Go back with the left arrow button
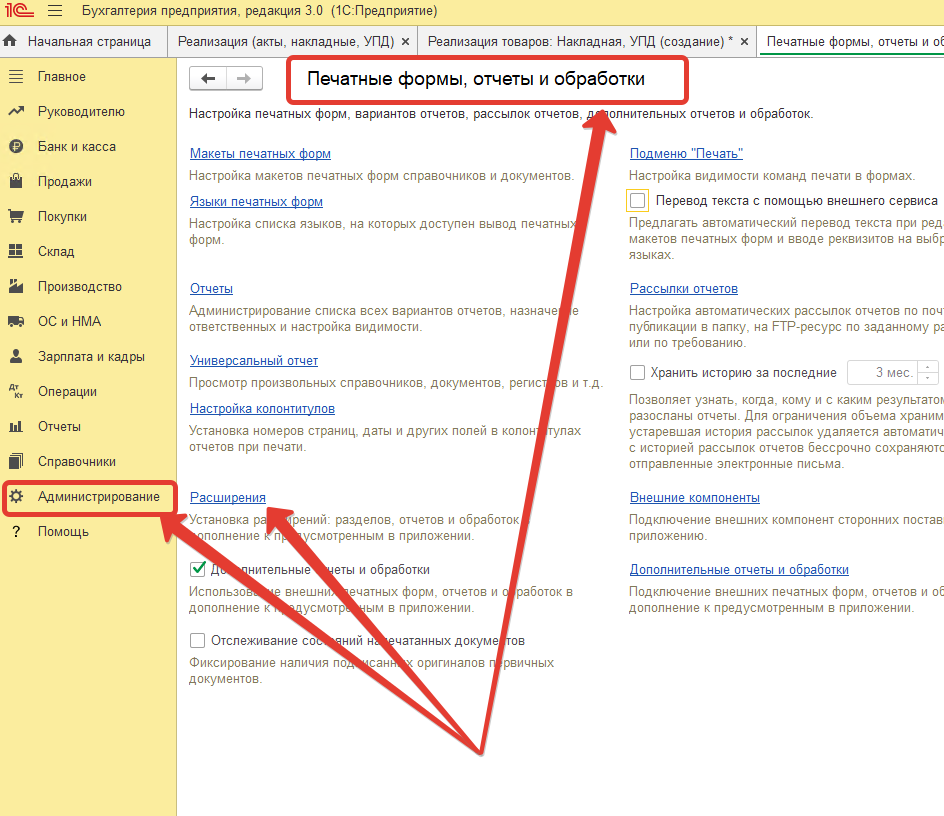Viewport: 944px width, 816px height. [x=208, y=78]
